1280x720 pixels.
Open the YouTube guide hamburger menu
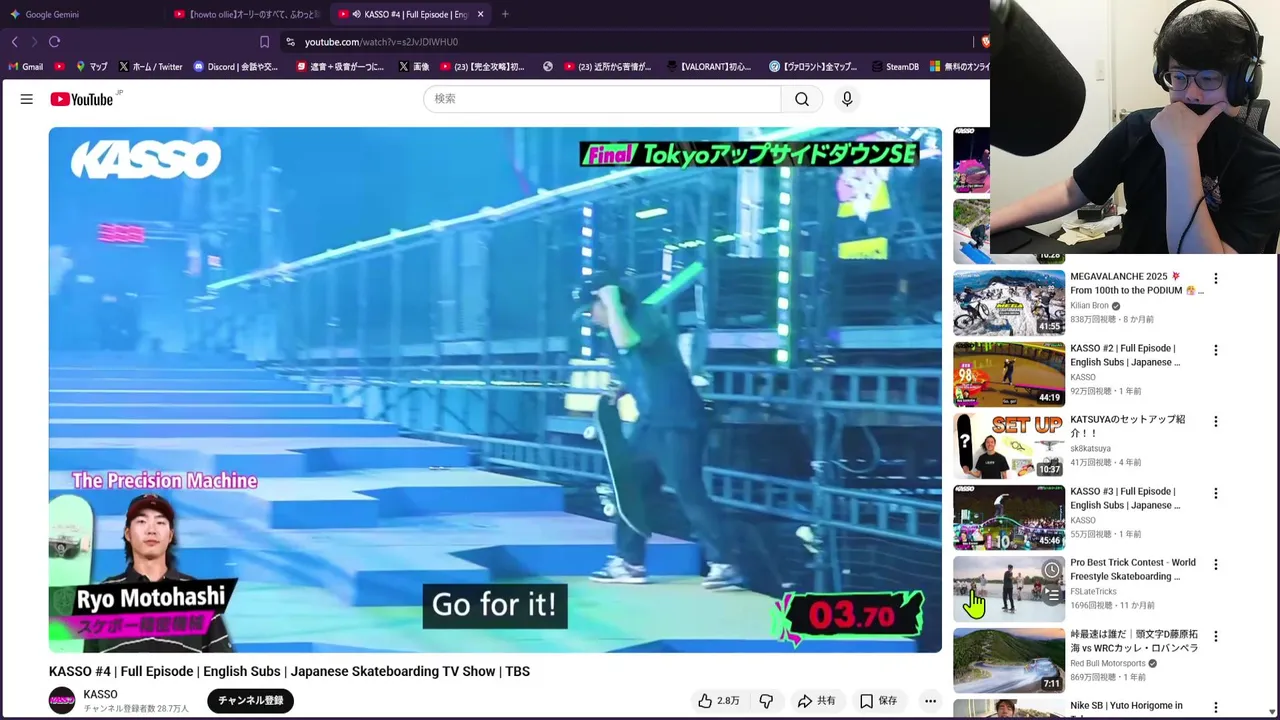click(27, 99)
